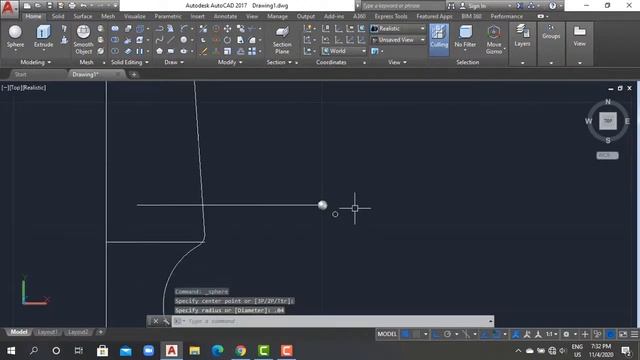
Task: Click the keyword search box
Action: pyautogui.click(x=403, y=6)
